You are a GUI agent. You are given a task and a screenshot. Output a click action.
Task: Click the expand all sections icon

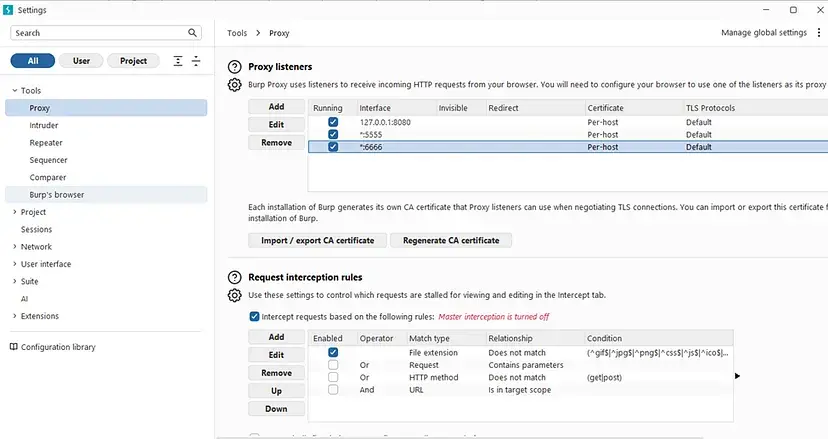click(x=178, y=61)
